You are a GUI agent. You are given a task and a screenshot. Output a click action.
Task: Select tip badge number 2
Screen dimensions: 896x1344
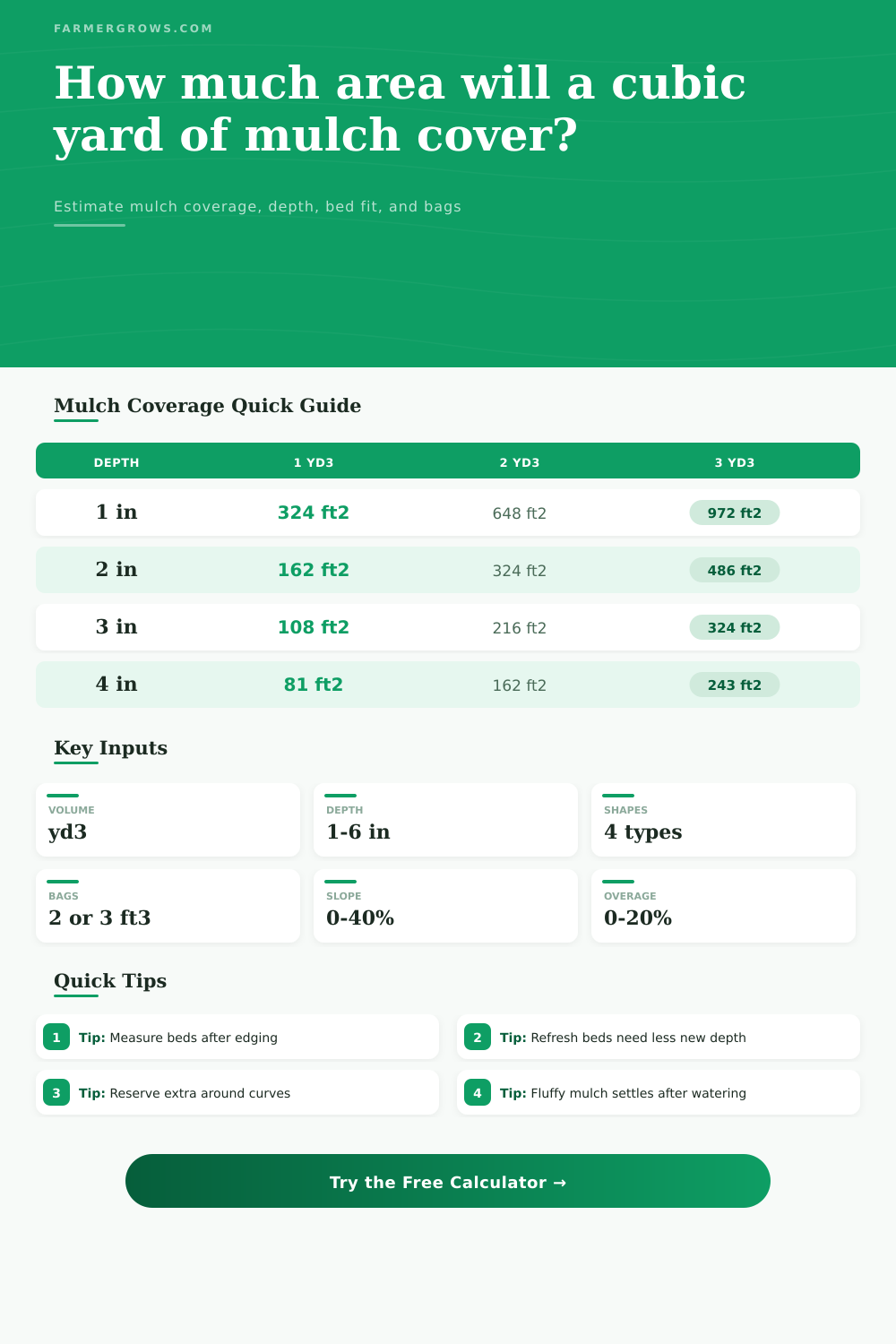click(478, 1037)
